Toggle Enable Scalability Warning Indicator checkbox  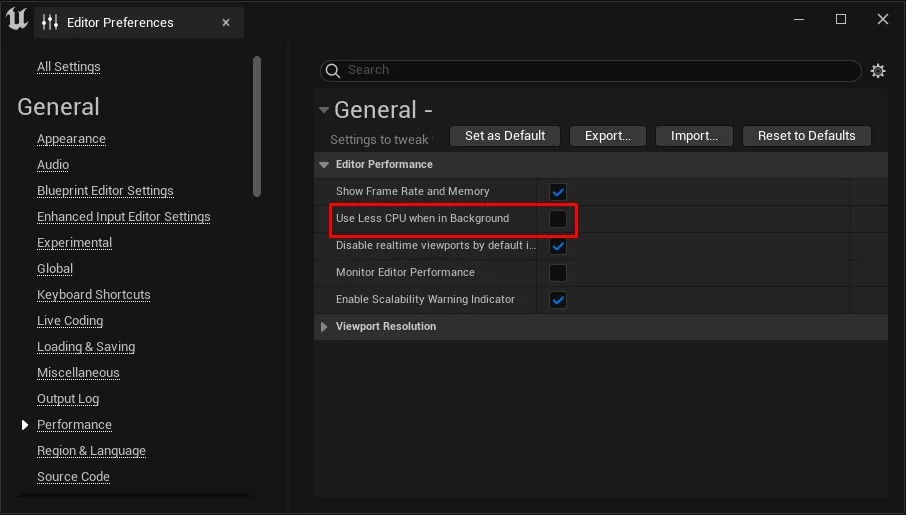[558, 300]
